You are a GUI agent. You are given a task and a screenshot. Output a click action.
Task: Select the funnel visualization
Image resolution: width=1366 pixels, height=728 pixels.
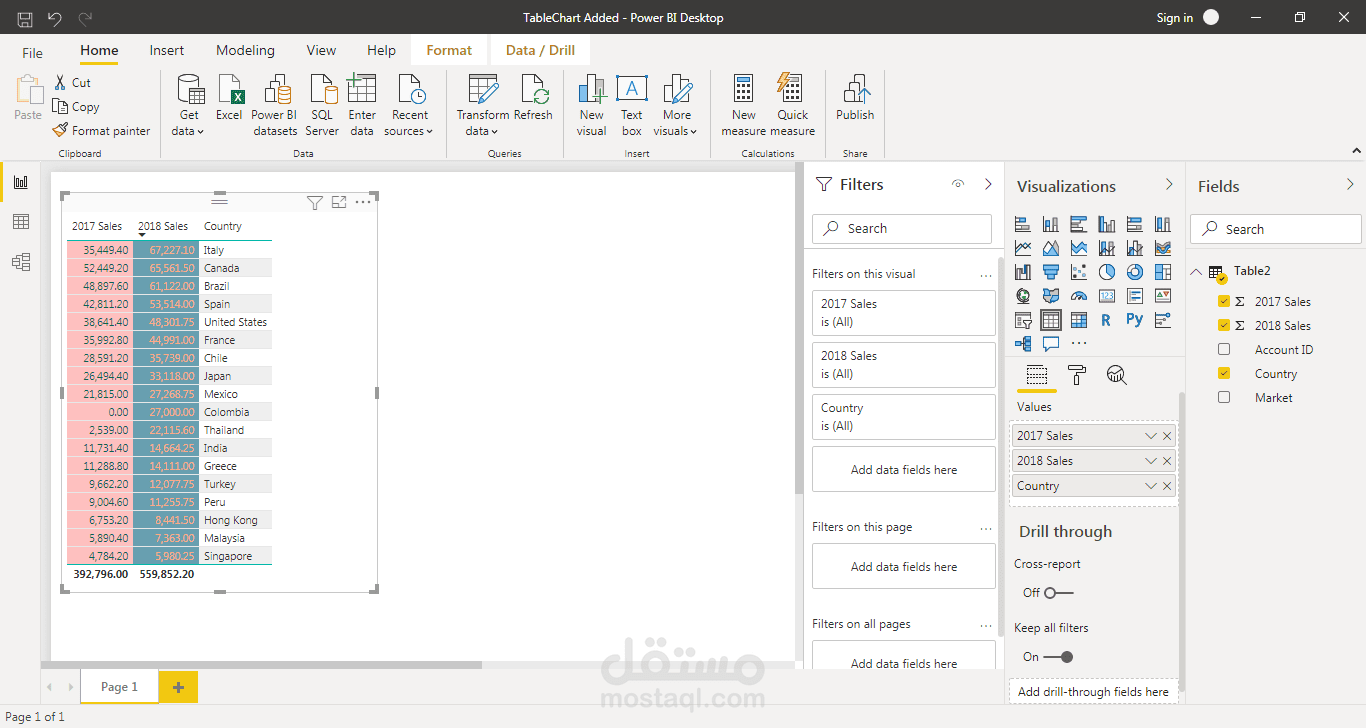tap(1051, 272)
